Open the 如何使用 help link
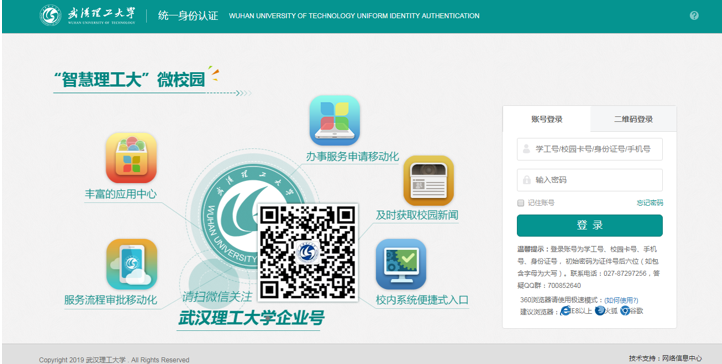Viewport: 722px width, 364px height. [x=621, y=300]
